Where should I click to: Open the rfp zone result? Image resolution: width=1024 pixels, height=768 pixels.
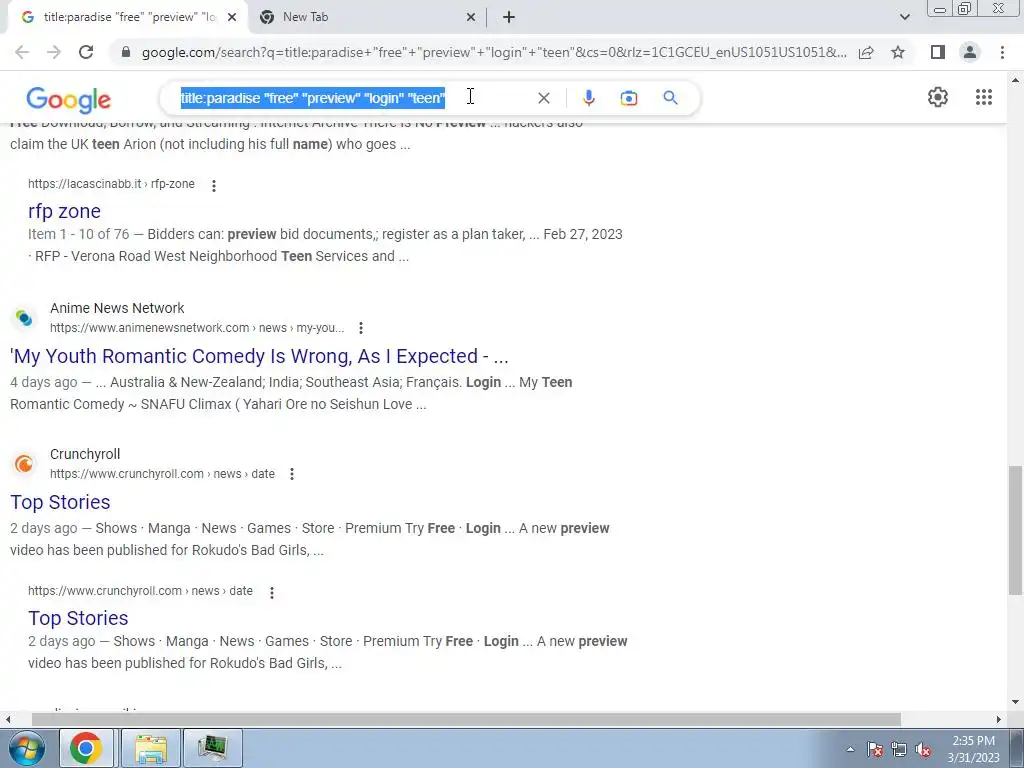[x=64, y=211]
